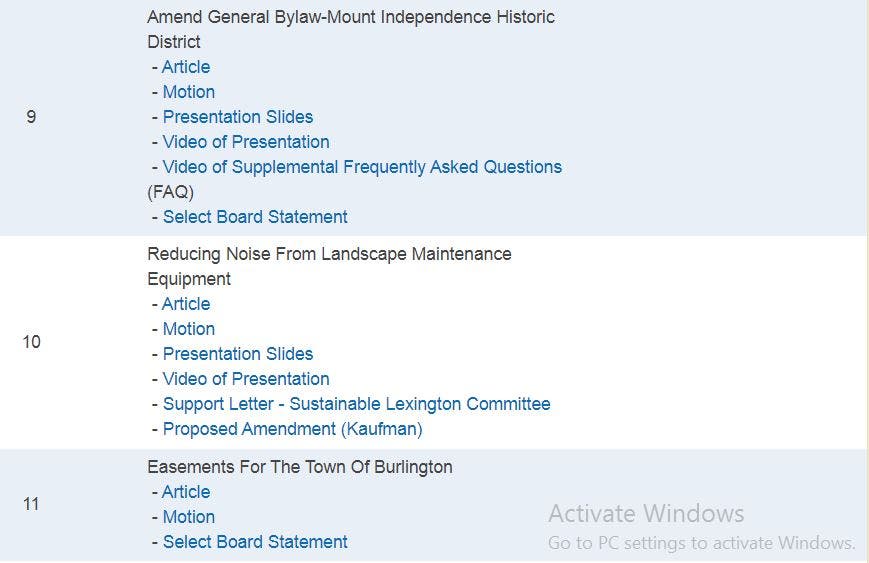Open Select Board Statement for Burlington Easements item
This screenshot has height=563, width=869.
(255, 542)
